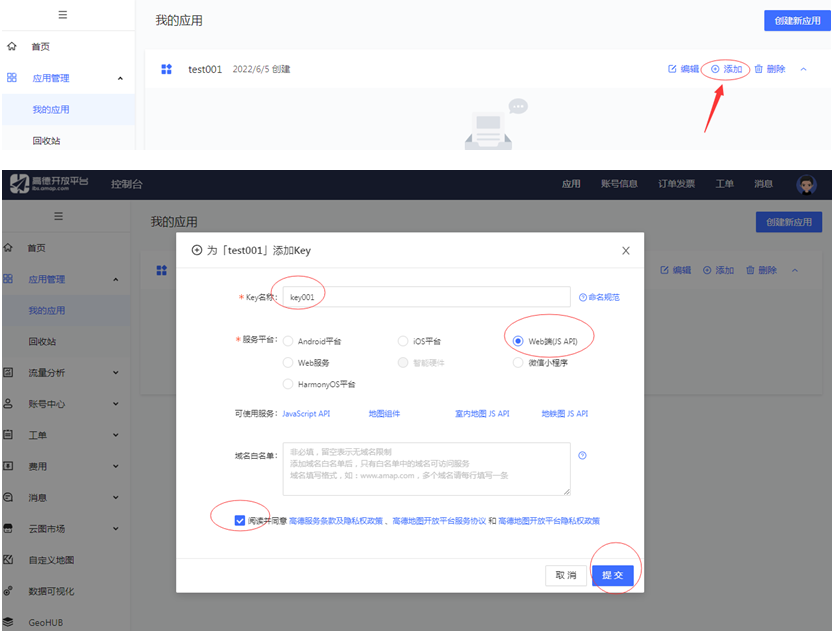Select the Web服务 radio option
This screenshot has height=634, width=834.
coord(289,363)
